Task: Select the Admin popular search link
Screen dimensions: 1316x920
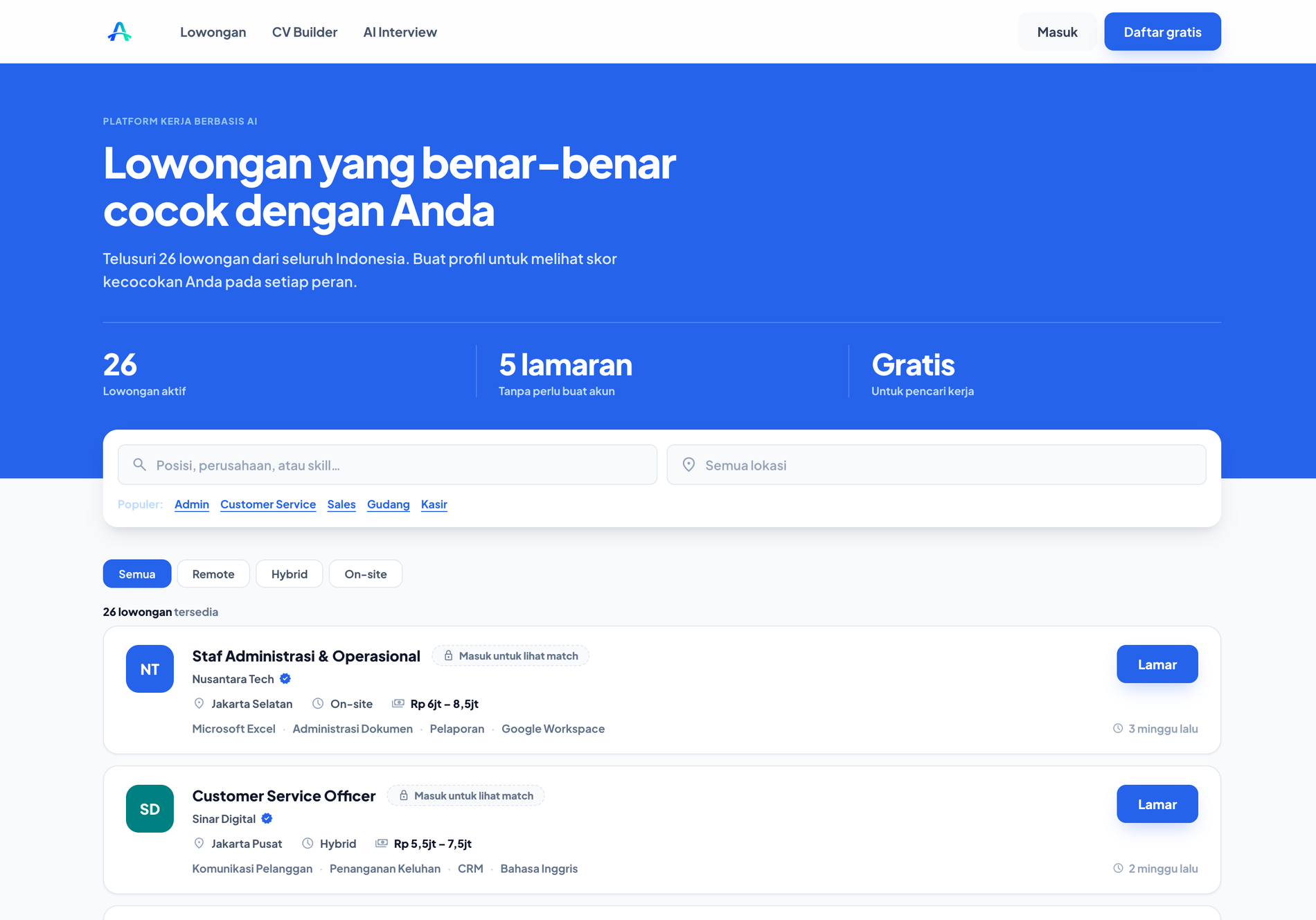Action: 192,504
